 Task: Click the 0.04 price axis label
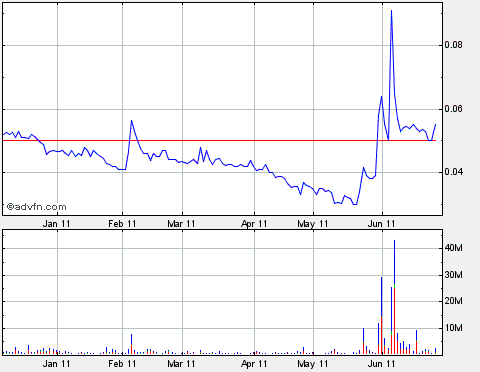(x=454, y=172)
